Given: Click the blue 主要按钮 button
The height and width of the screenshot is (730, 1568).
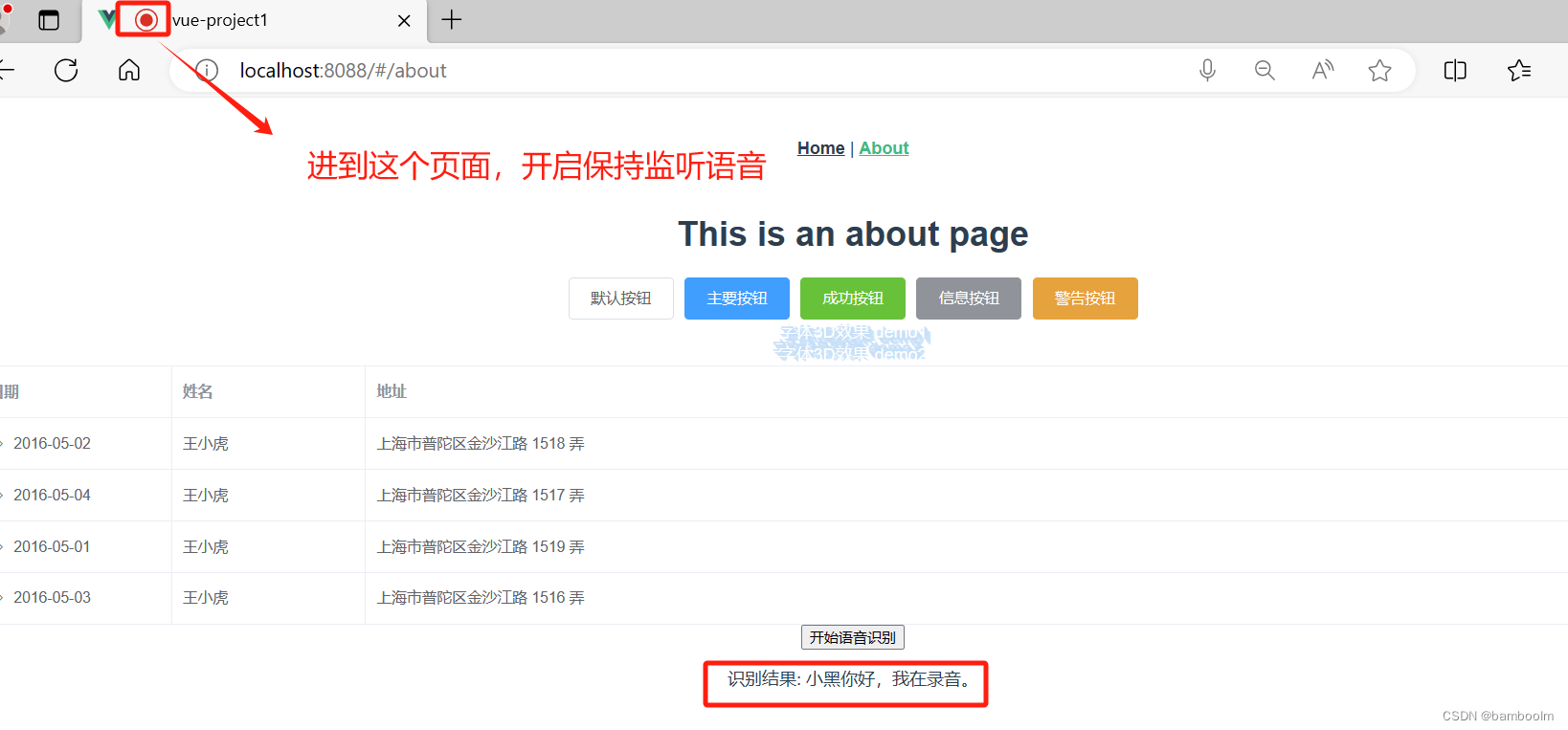Looking at the screenshot, I should pos(737,299).
